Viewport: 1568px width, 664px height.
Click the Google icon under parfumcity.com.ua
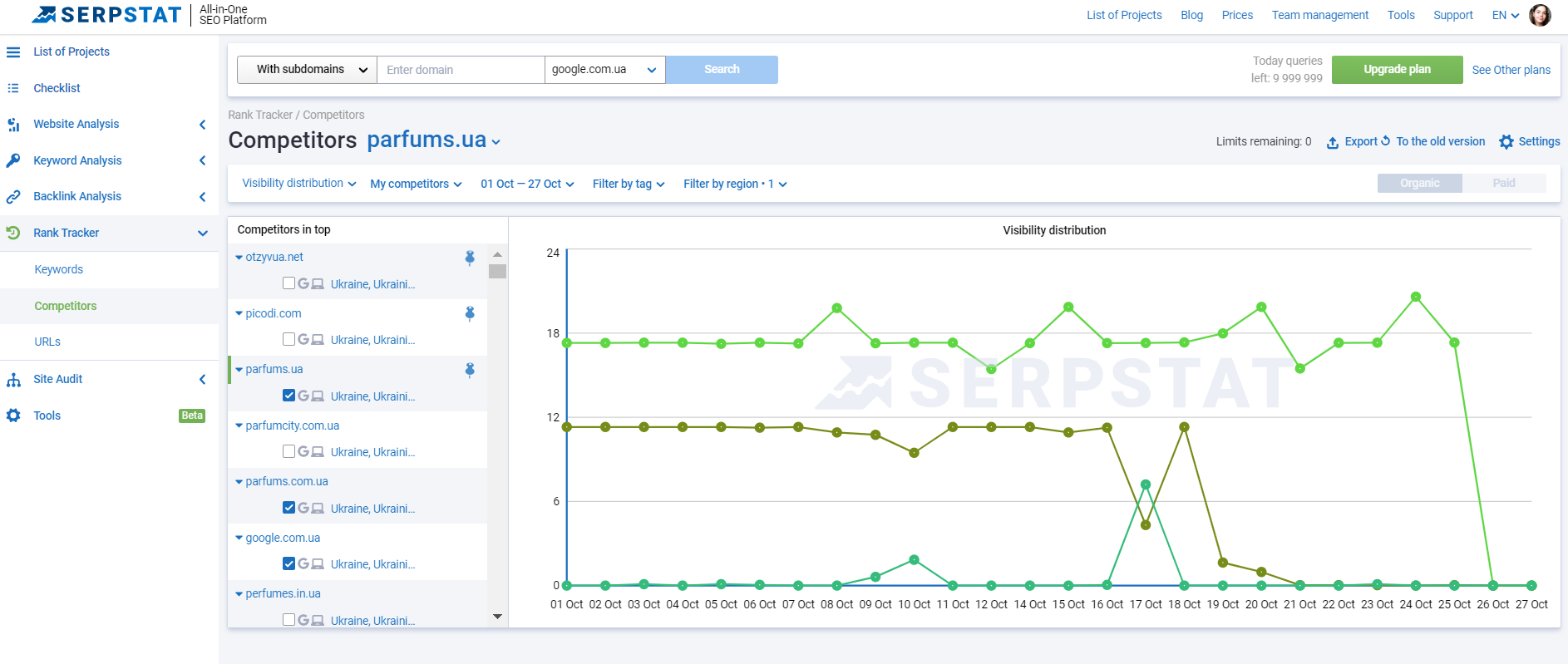coord(303,451)
